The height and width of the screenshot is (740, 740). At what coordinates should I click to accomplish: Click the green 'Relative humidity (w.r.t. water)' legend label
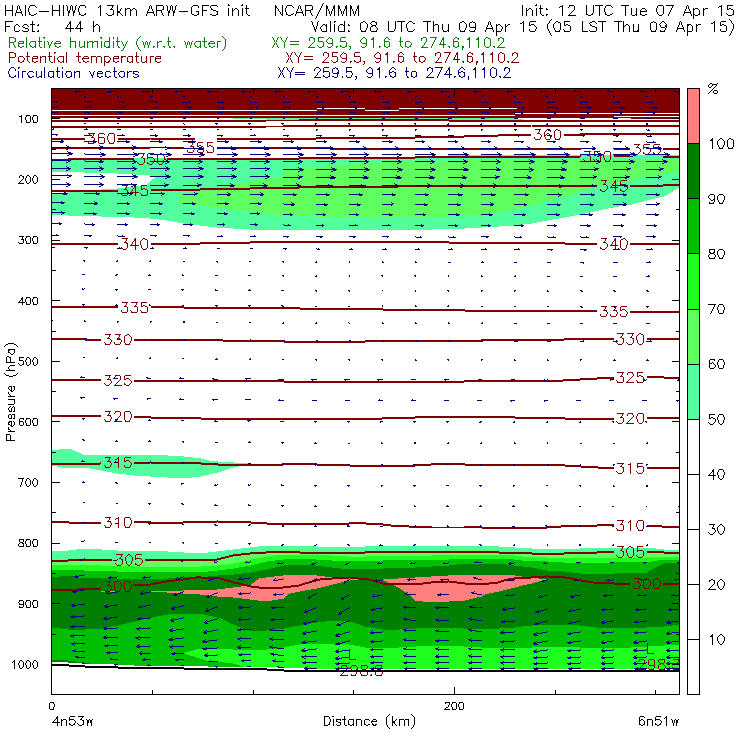(x=118, y=43)
